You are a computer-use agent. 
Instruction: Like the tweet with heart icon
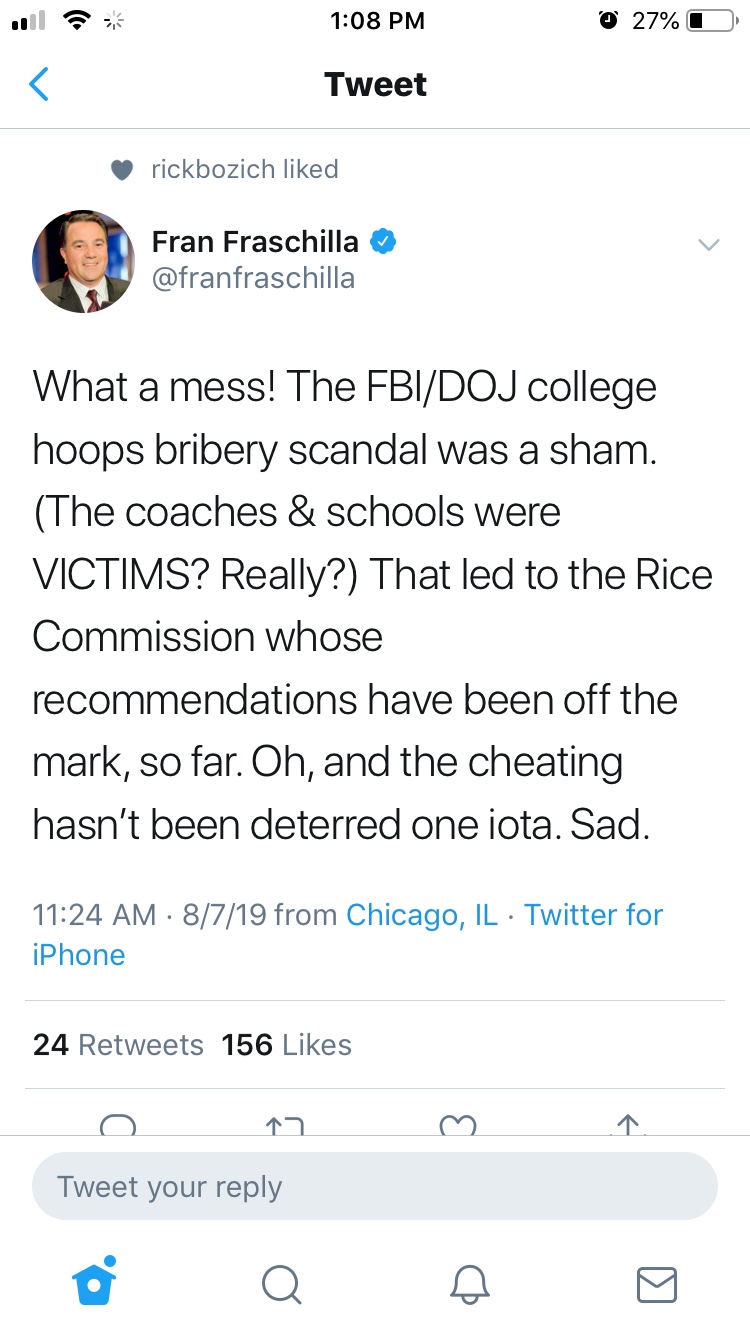point(458,1125)
